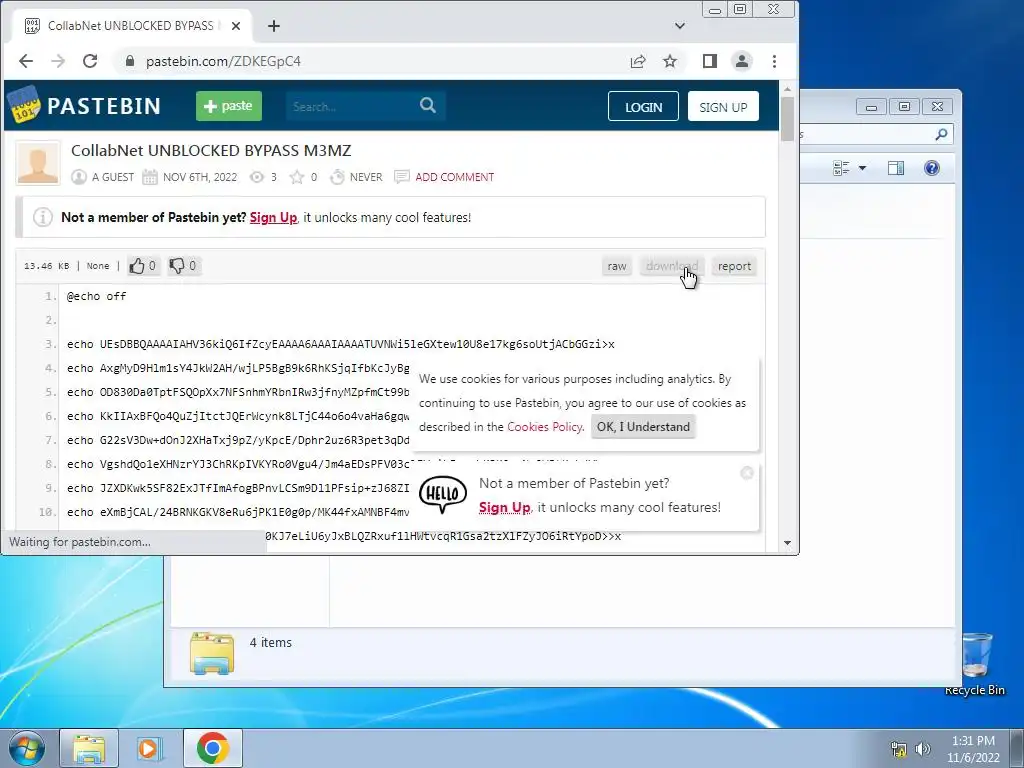Screen dimensions: 1024x768
Task: Click the Explorer window search magnifier
Action: [941, 135]
